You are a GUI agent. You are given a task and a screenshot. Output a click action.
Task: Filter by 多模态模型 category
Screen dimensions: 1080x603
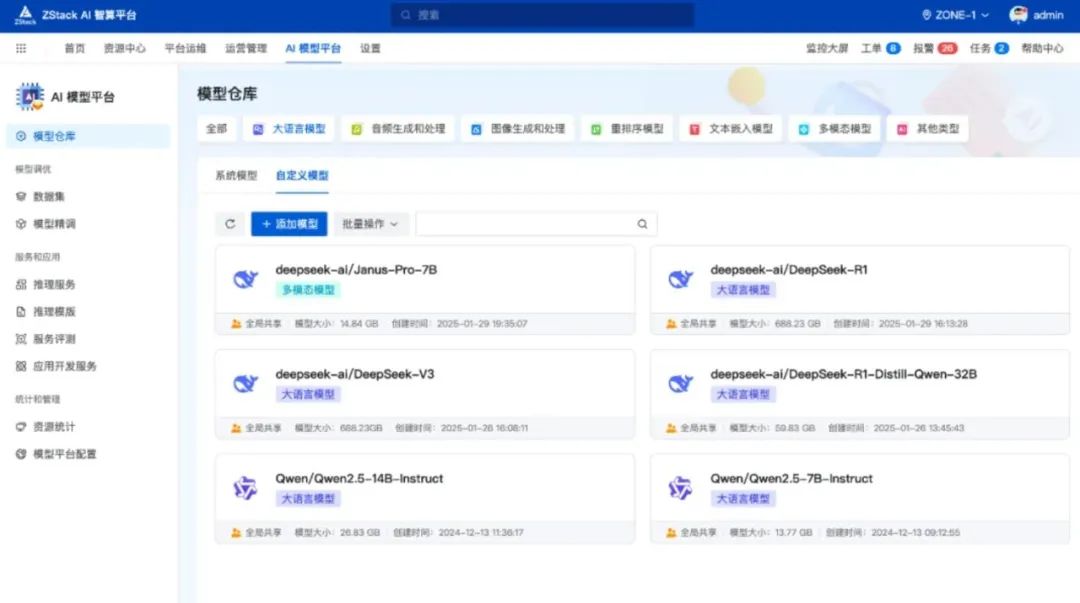tap(835, 129)
